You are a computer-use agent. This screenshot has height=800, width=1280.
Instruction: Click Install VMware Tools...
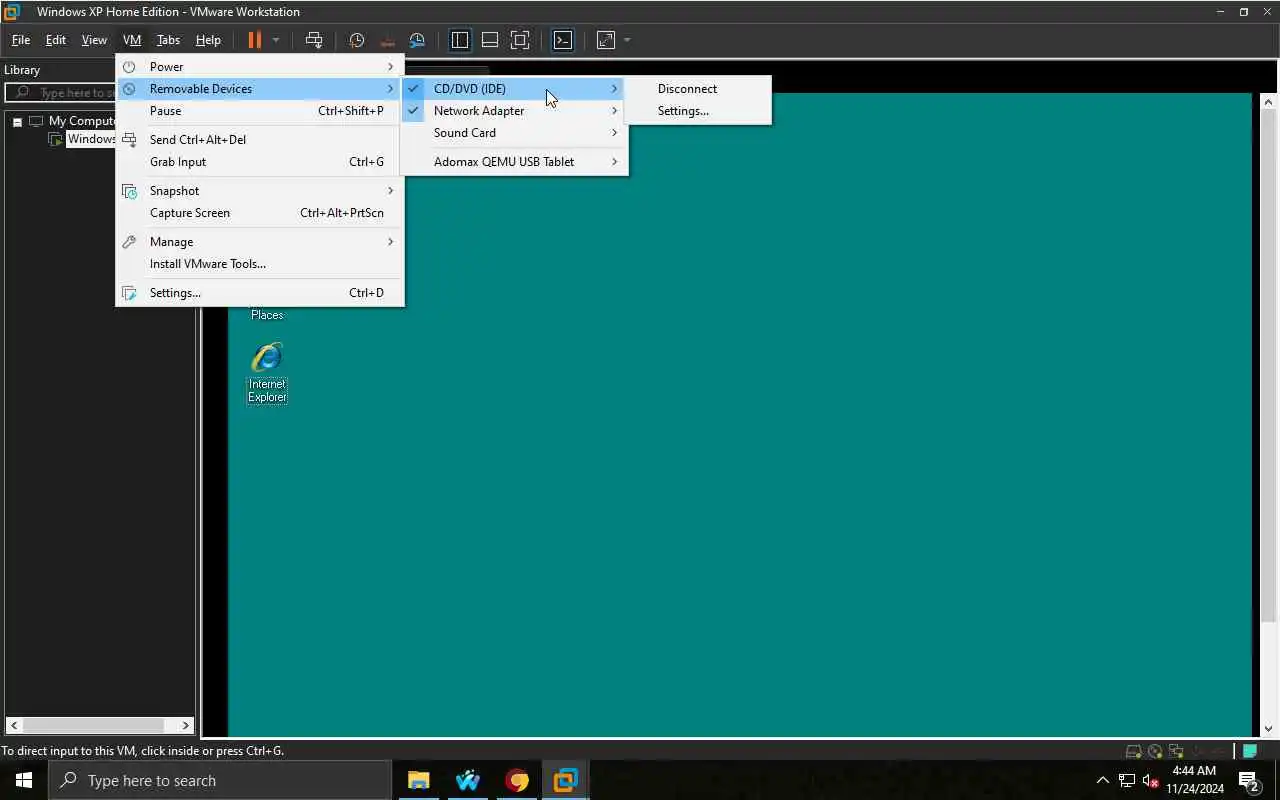260,263
